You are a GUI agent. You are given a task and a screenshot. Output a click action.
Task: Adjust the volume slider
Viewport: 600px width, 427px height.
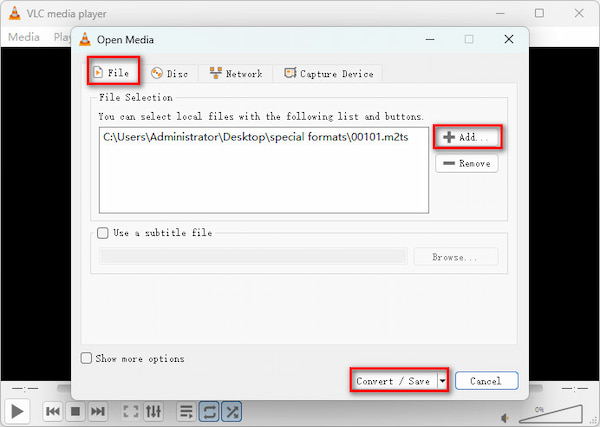[551, 414]
